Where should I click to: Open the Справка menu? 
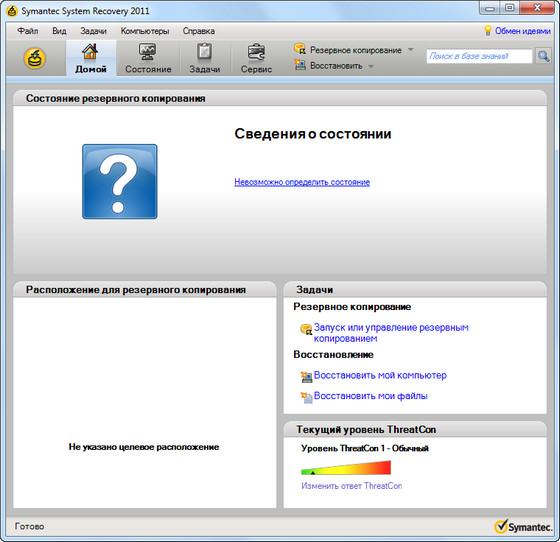pyautogui.click(x=199, y=31)
